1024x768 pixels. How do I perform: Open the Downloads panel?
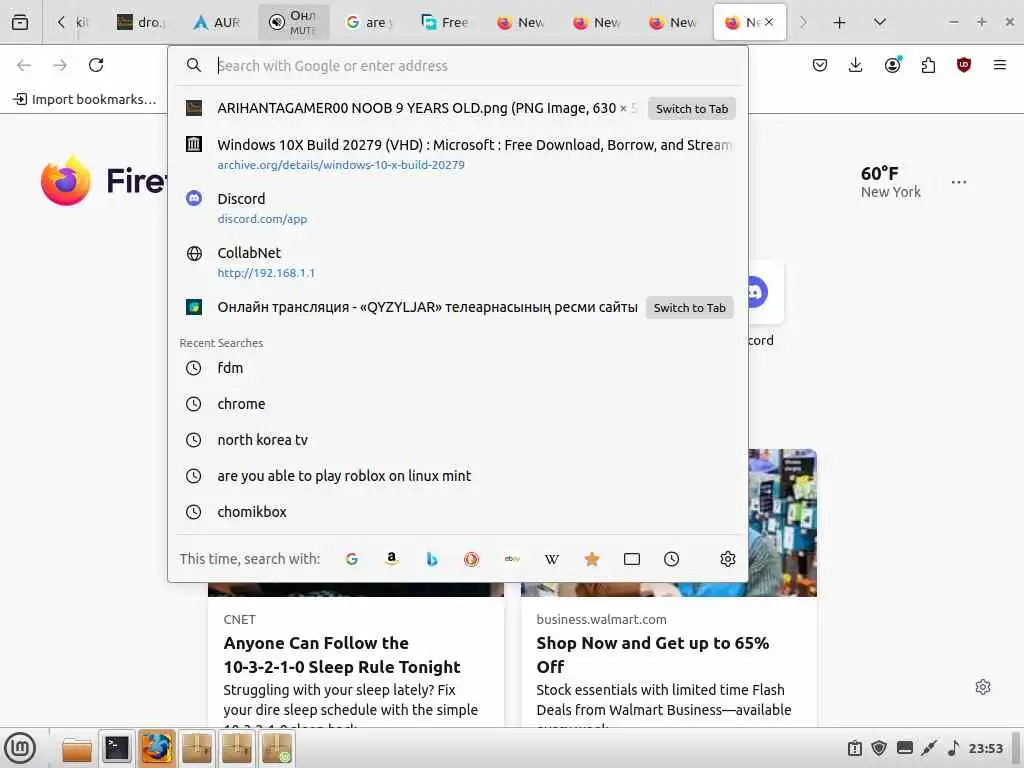[x=856, y=65]
